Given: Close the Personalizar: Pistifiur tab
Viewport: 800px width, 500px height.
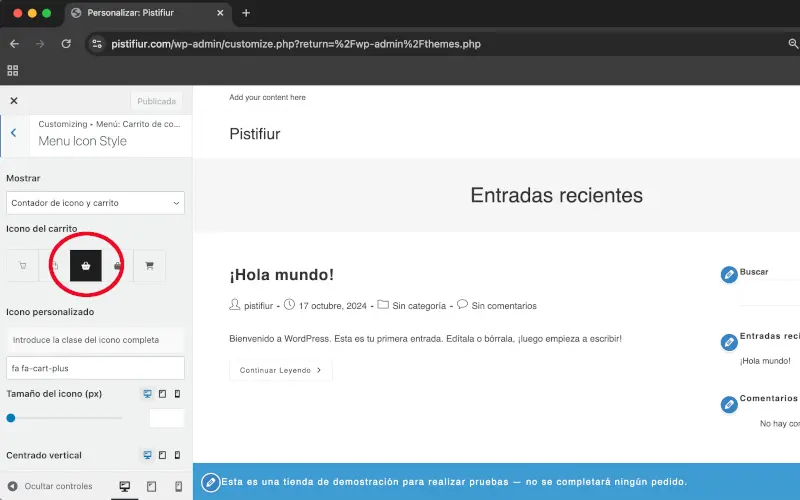Looking at the screenshot, I should click(x=220, y=13).
